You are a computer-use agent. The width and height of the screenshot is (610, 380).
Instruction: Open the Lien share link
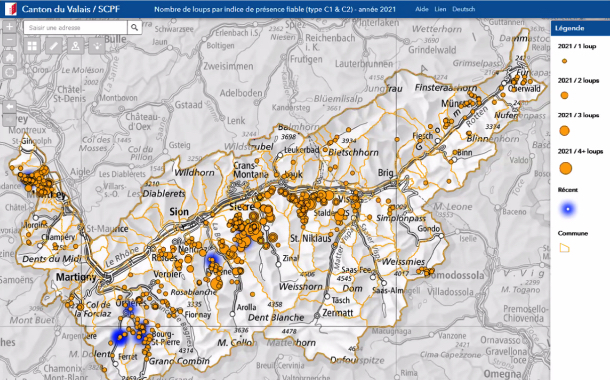point(440,9)
